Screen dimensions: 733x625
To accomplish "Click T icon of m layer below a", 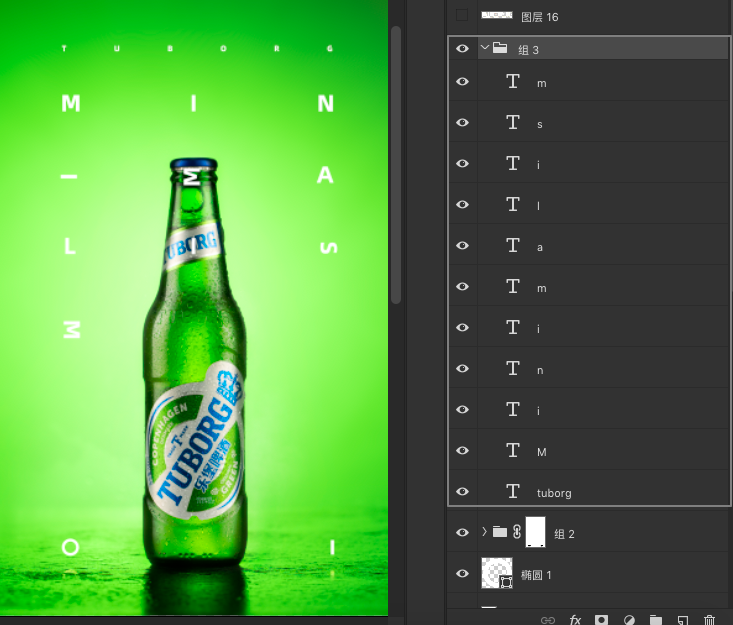I will (513, 286).
